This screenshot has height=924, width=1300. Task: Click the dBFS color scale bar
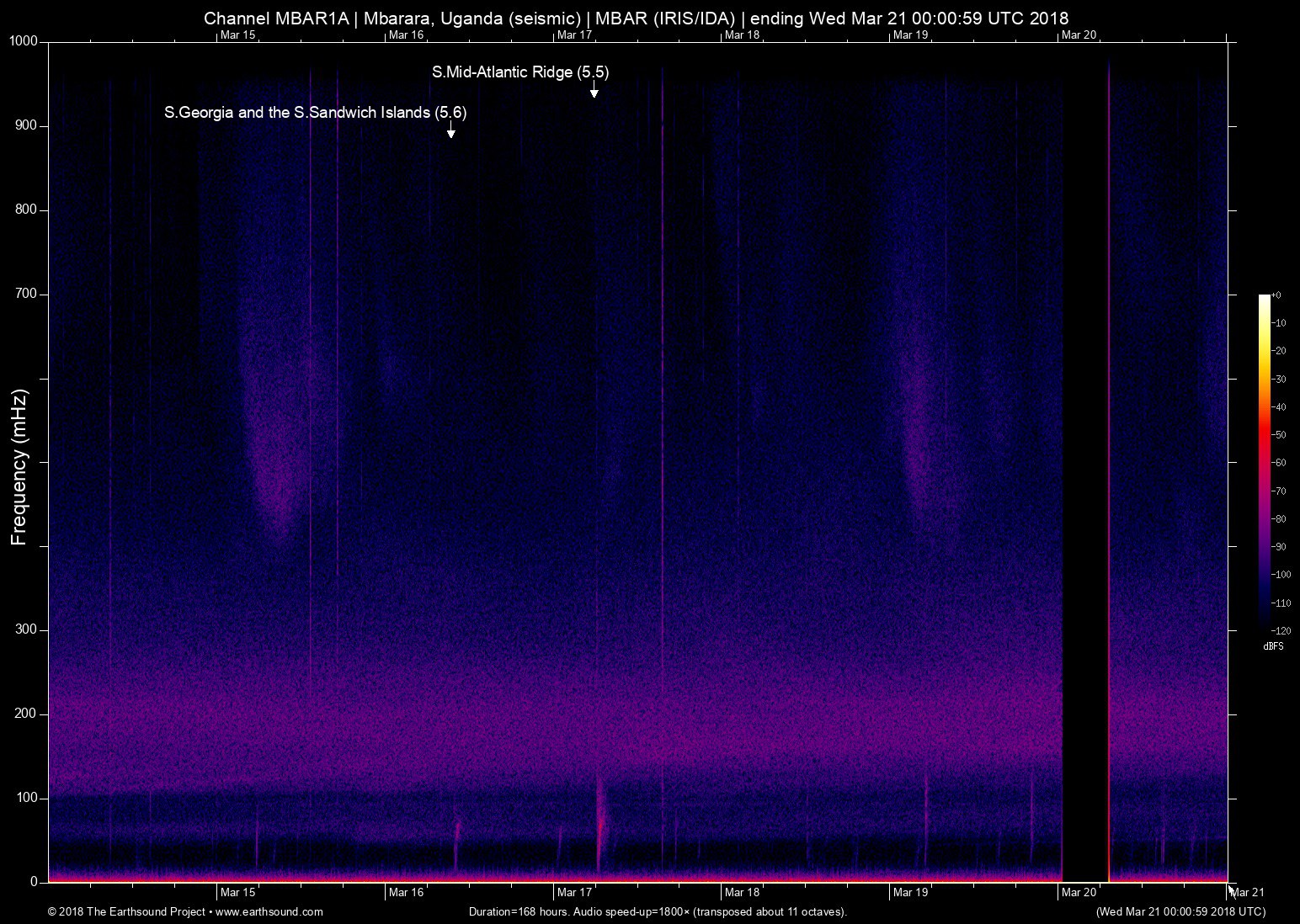click(x=1264, y=461)
